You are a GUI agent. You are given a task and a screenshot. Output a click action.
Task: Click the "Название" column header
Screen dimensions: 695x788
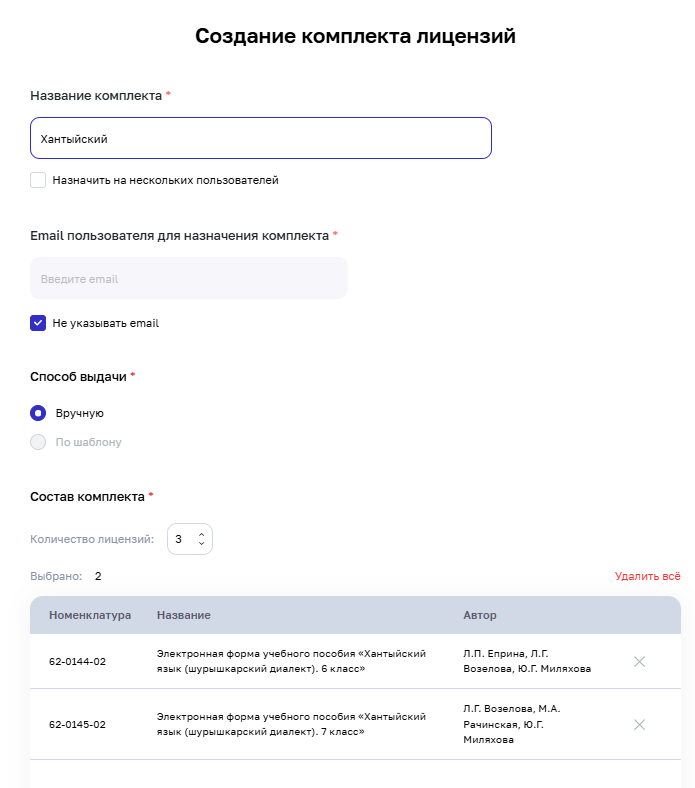[183, 615]
